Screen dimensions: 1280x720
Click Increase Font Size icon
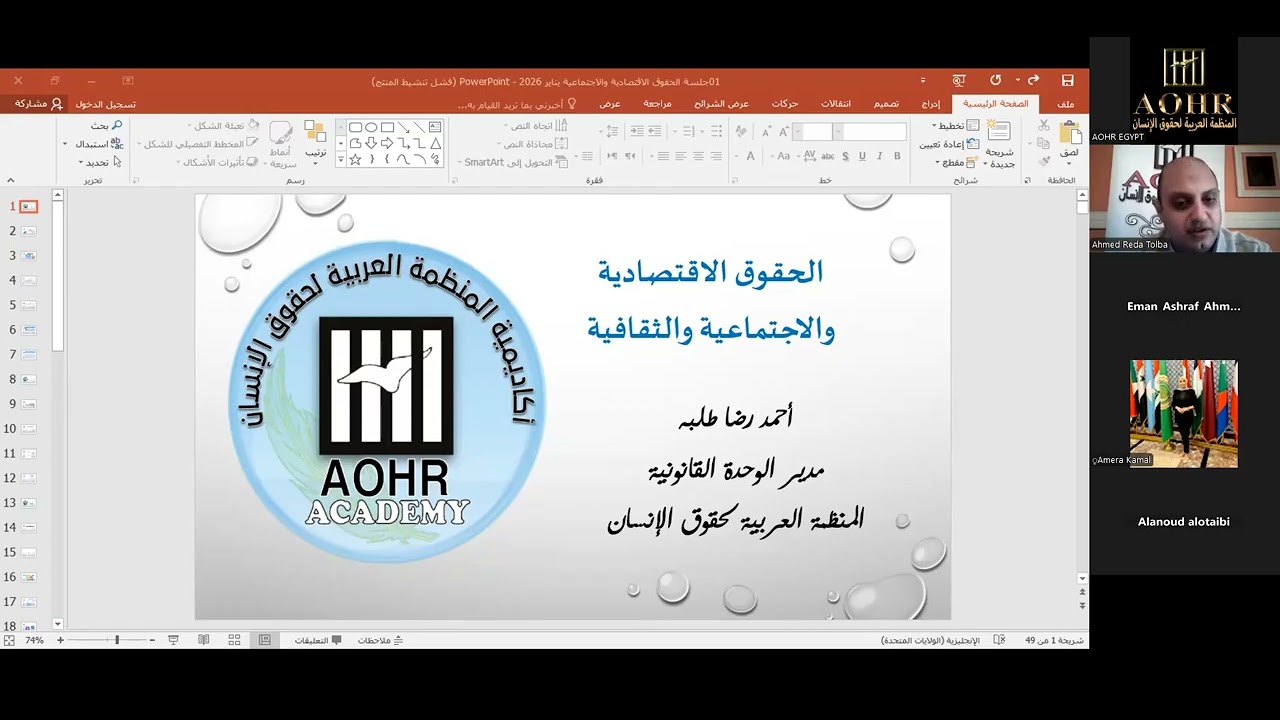[x=786, y=131]
